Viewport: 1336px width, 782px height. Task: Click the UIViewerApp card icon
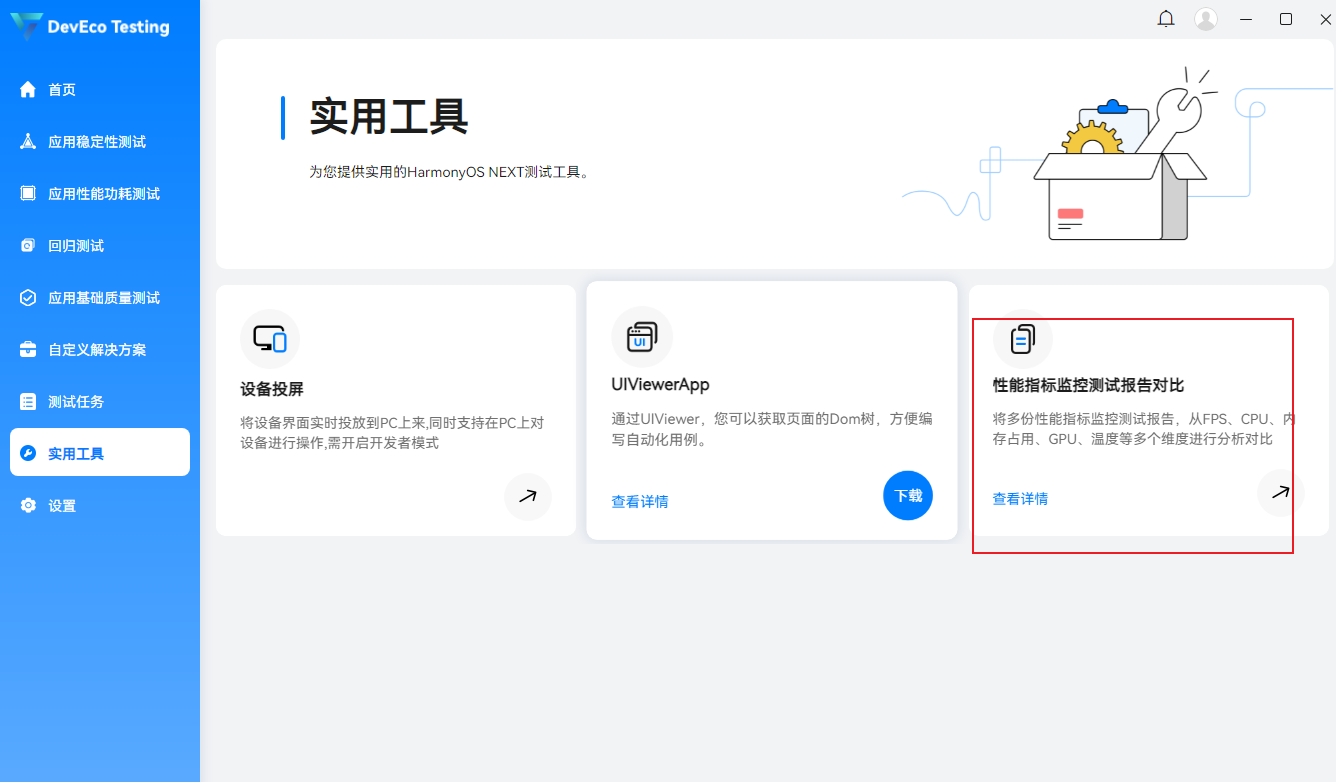642,337
